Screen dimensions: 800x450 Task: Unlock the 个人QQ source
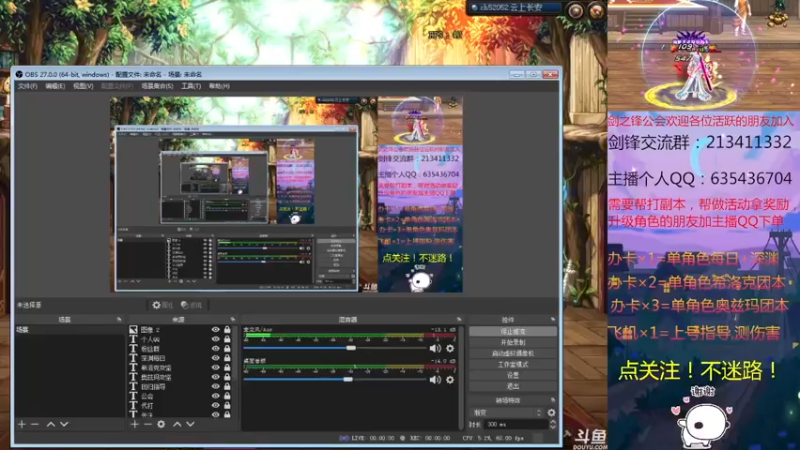227,339
